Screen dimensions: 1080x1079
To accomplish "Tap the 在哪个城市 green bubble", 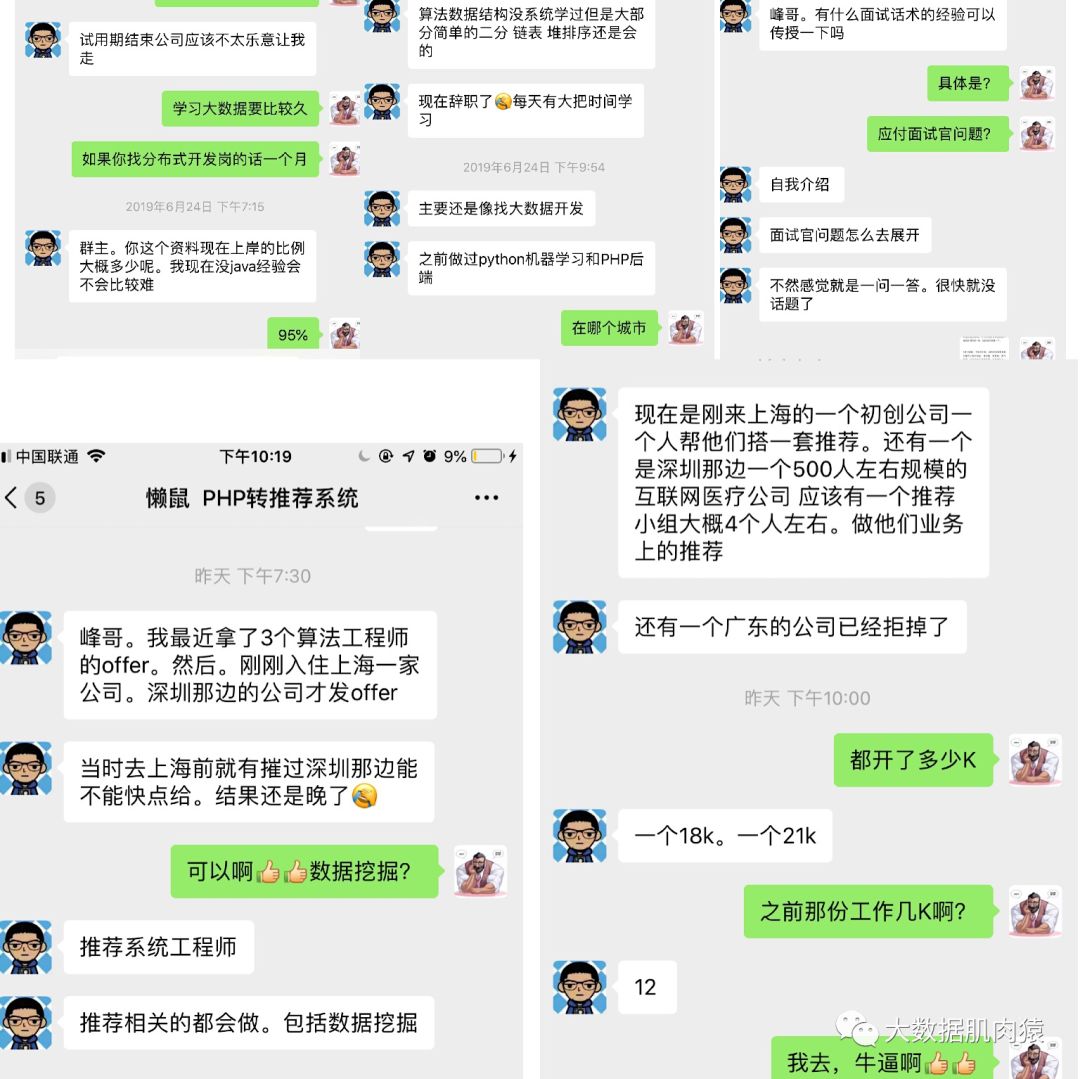I will [609, 328].
